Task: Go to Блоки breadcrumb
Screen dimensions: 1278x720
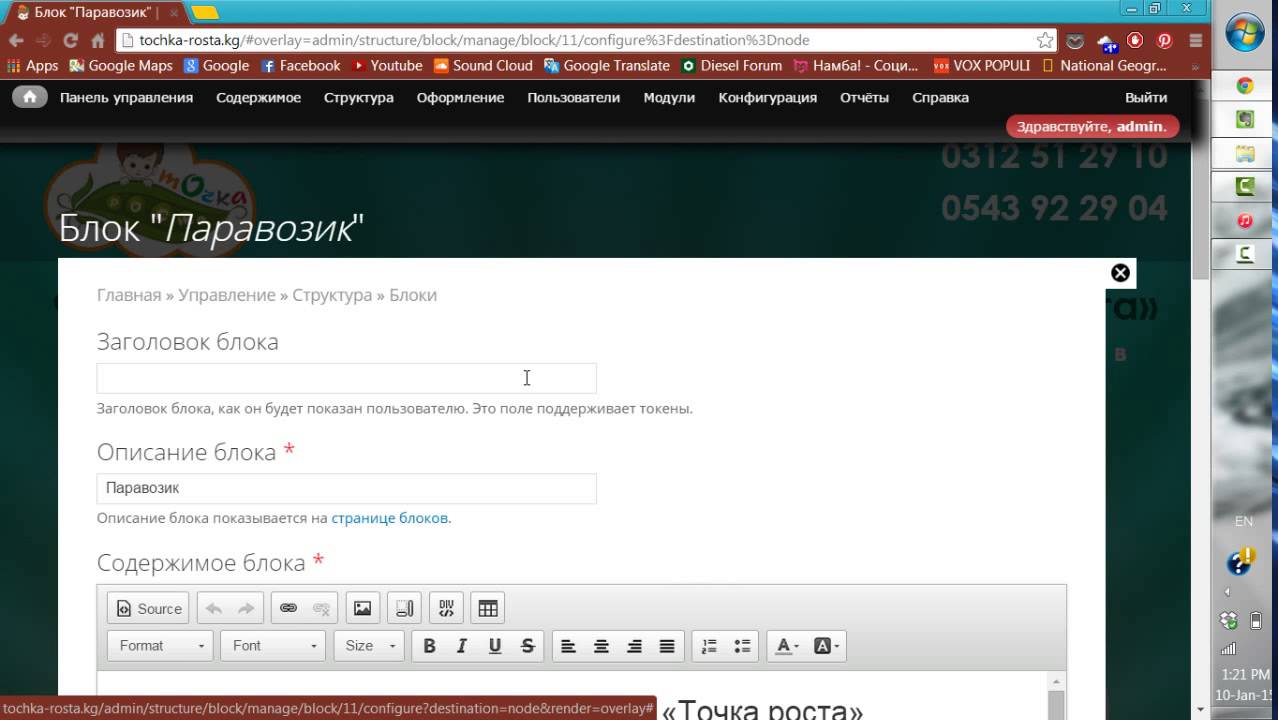Action: tap(413, 295)
